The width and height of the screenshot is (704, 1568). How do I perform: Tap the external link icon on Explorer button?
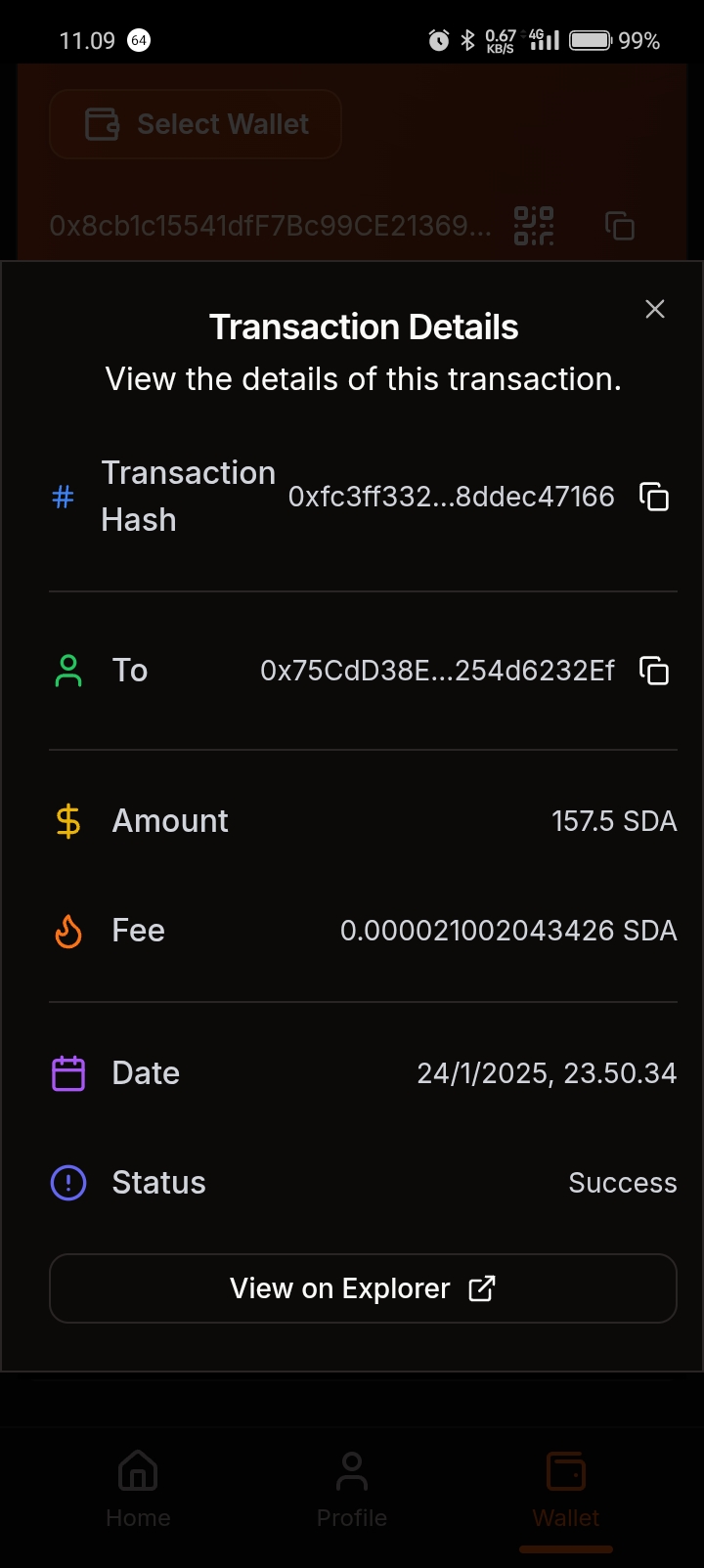[x=482, y=1288]
